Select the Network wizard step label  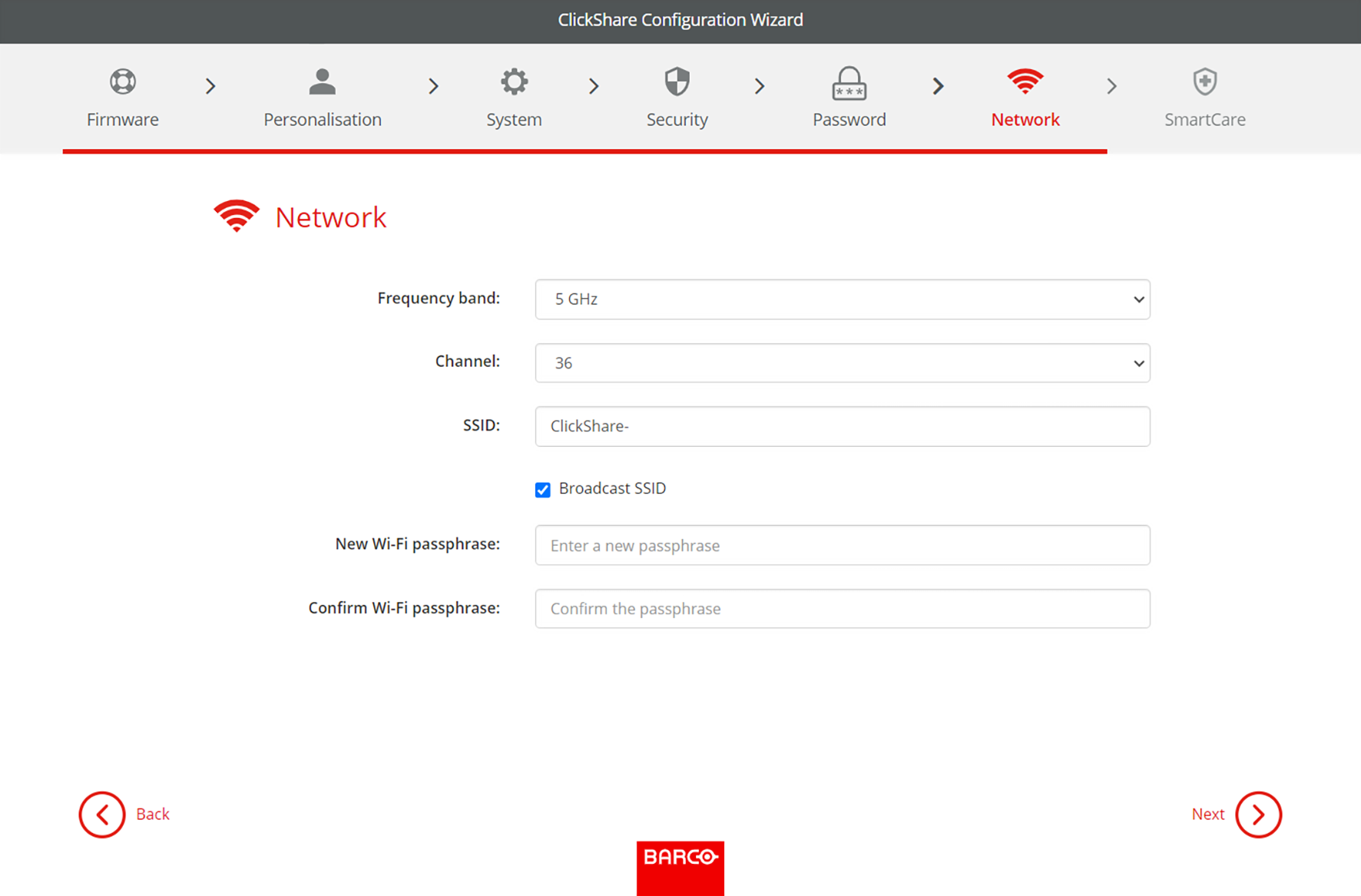click(x=1025, y=120)
